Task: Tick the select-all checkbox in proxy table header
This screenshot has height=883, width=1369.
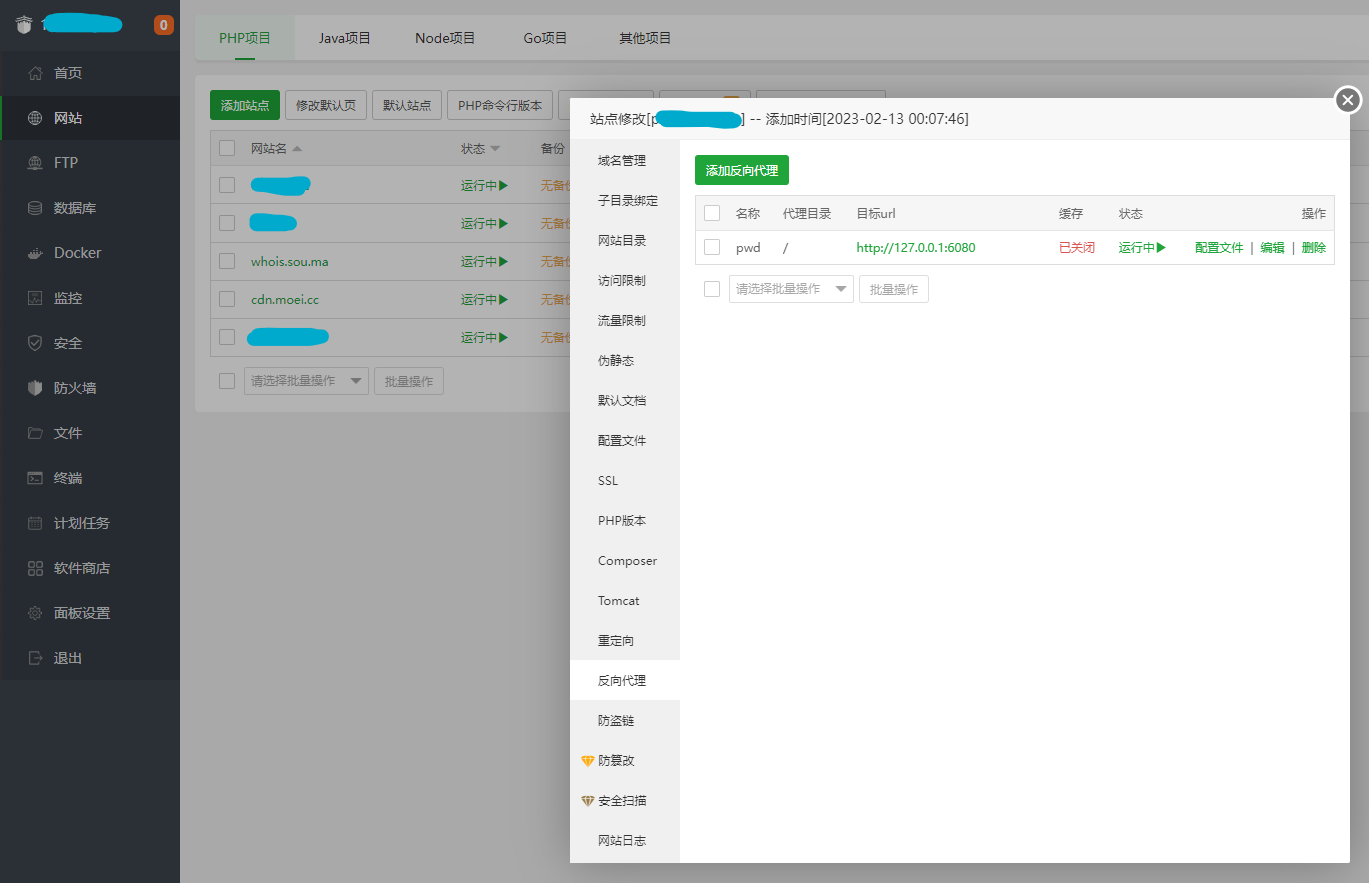Action: pos(712,213)
